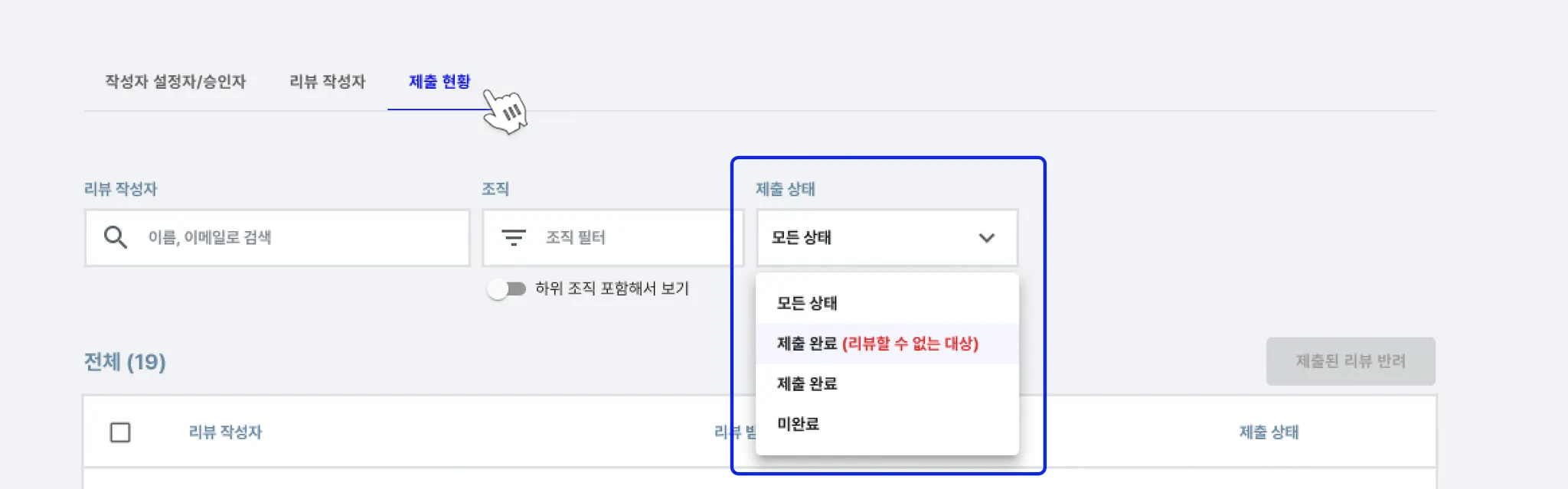
Task: Click the 제출 상태 column header
Action: [x=1269, y=432]
